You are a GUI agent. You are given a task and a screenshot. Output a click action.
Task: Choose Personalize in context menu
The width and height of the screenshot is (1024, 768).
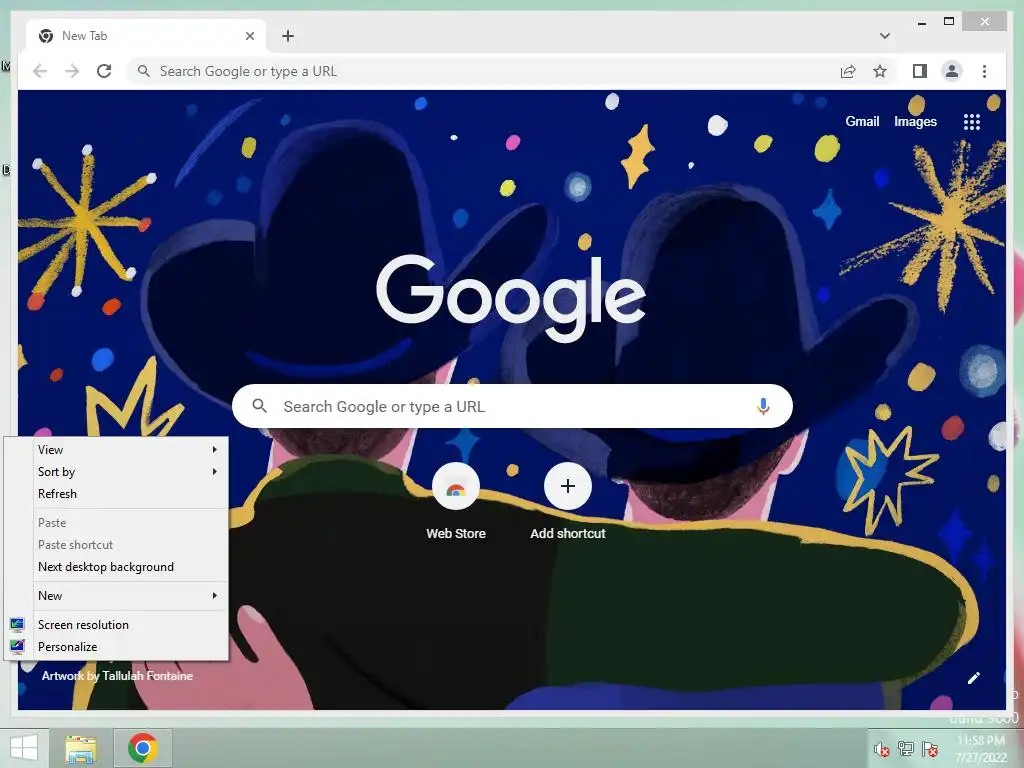click(117, 647)
